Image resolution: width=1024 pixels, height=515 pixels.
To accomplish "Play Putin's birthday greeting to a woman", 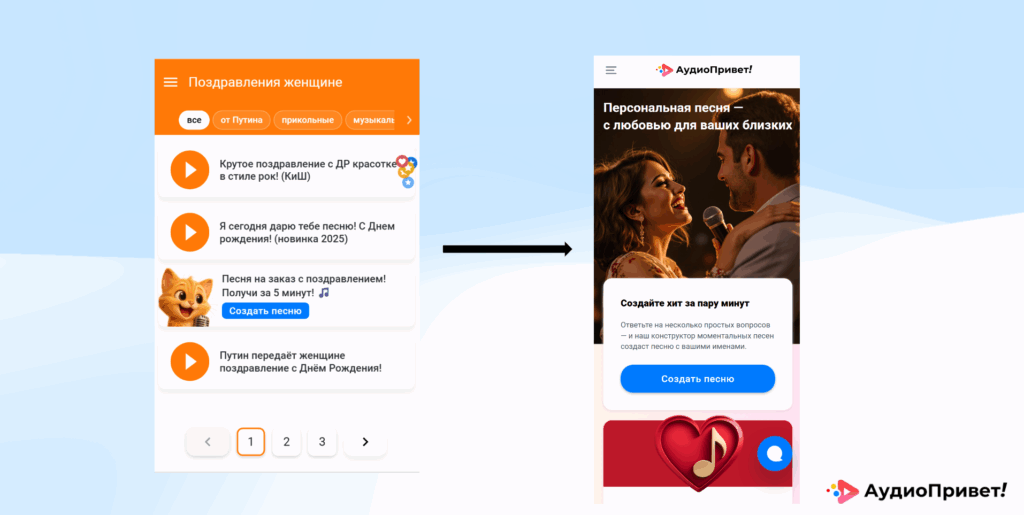I will (x=190, y=361).
